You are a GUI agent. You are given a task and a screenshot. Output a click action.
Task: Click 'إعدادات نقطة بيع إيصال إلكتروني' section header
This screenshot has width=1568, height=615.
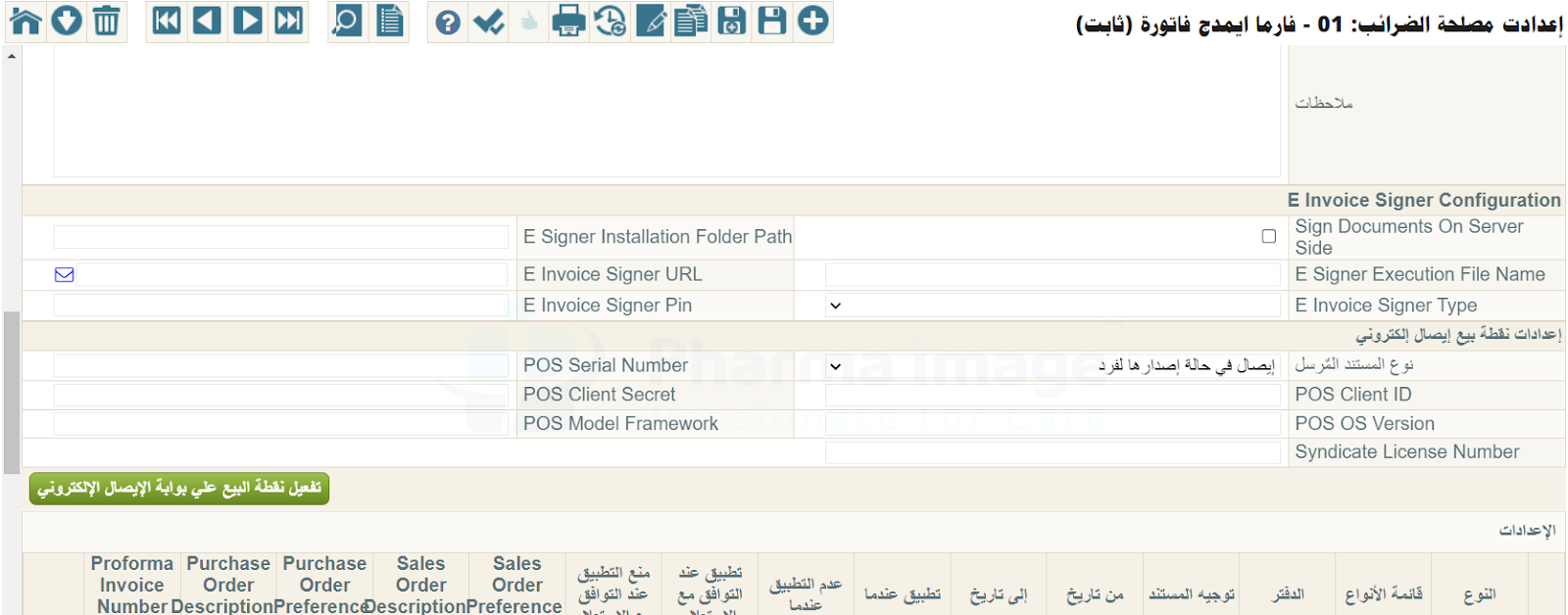[1458, 335]
